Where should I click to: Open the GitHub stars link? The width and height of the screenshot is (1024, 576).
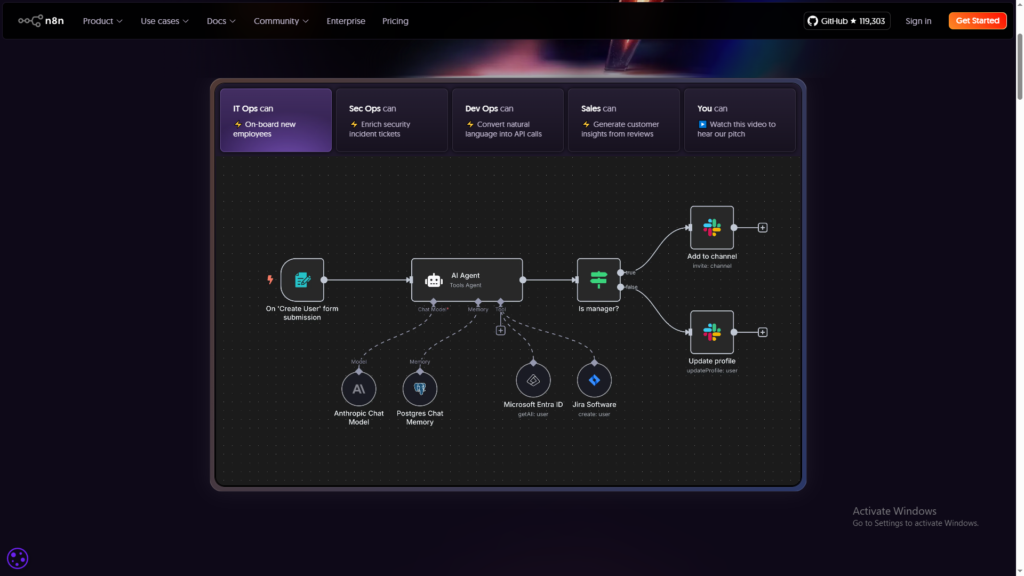[846, 19]
